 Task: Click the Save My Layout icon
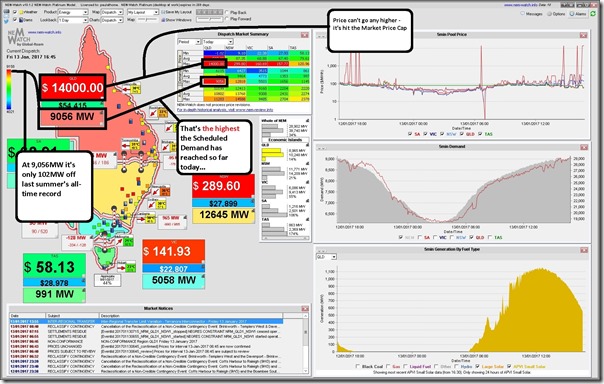pyautogui.click(x=163, y=12)
